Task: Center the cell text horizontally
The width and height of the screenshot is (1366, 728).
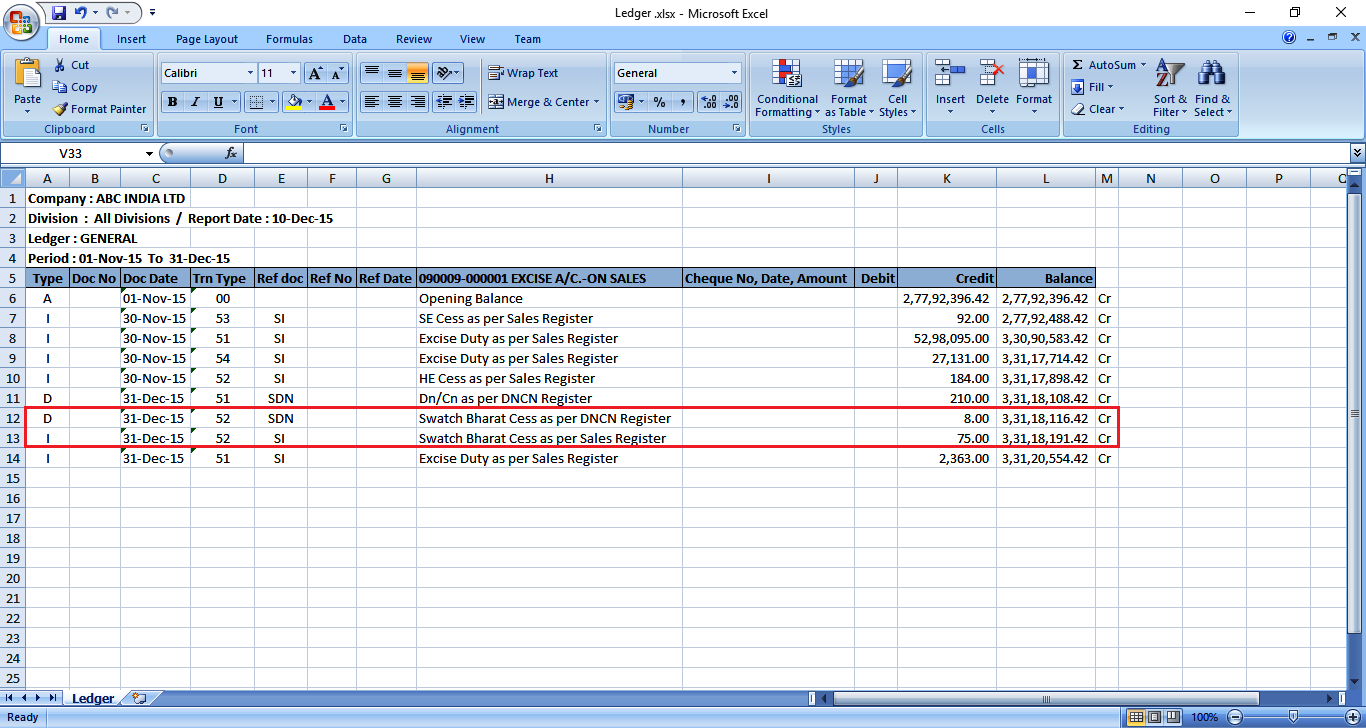Action: tap(394, 102)
